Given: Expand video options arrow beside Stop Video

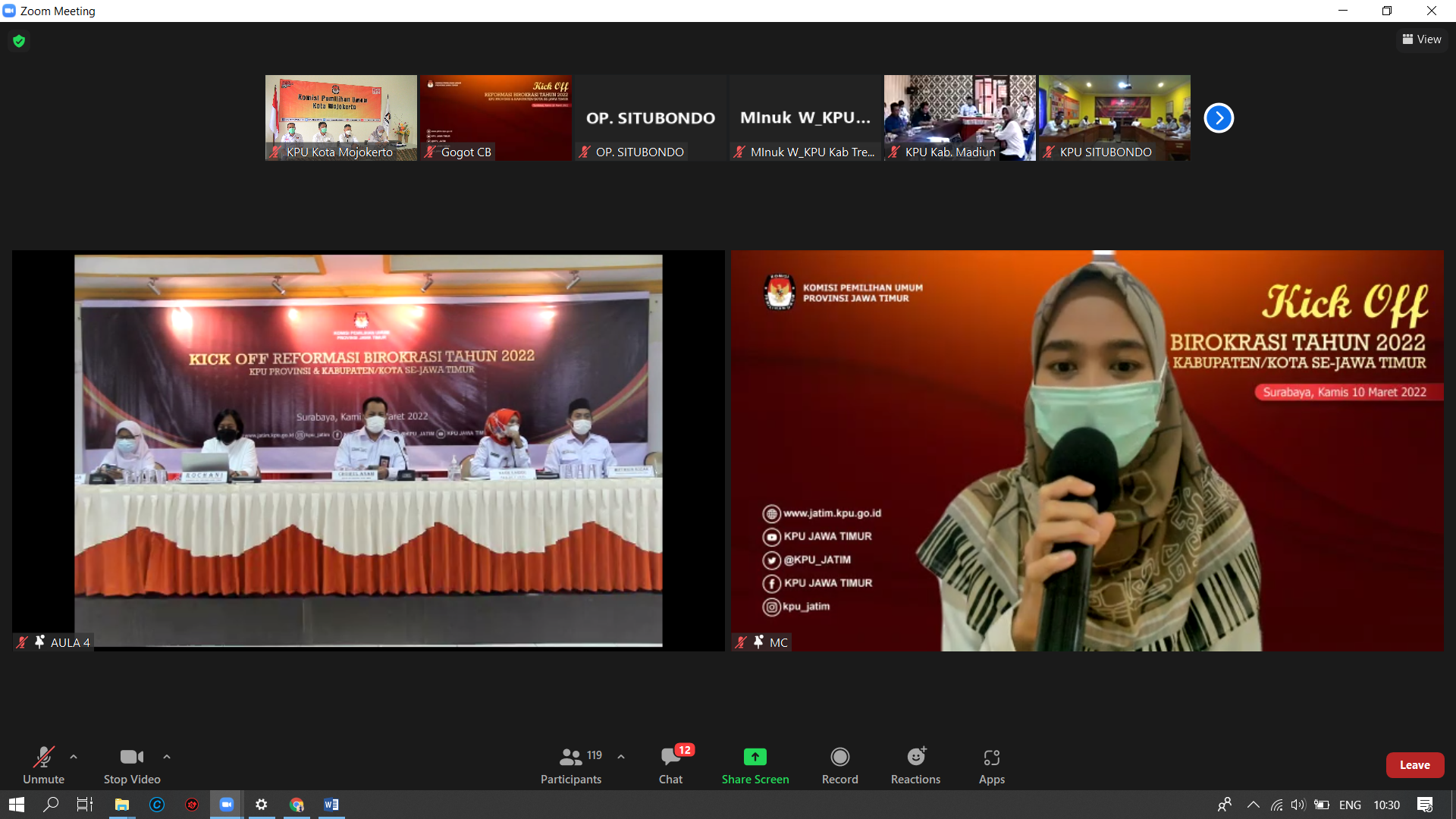Looking at the screenshot, I should coord(167,757).
